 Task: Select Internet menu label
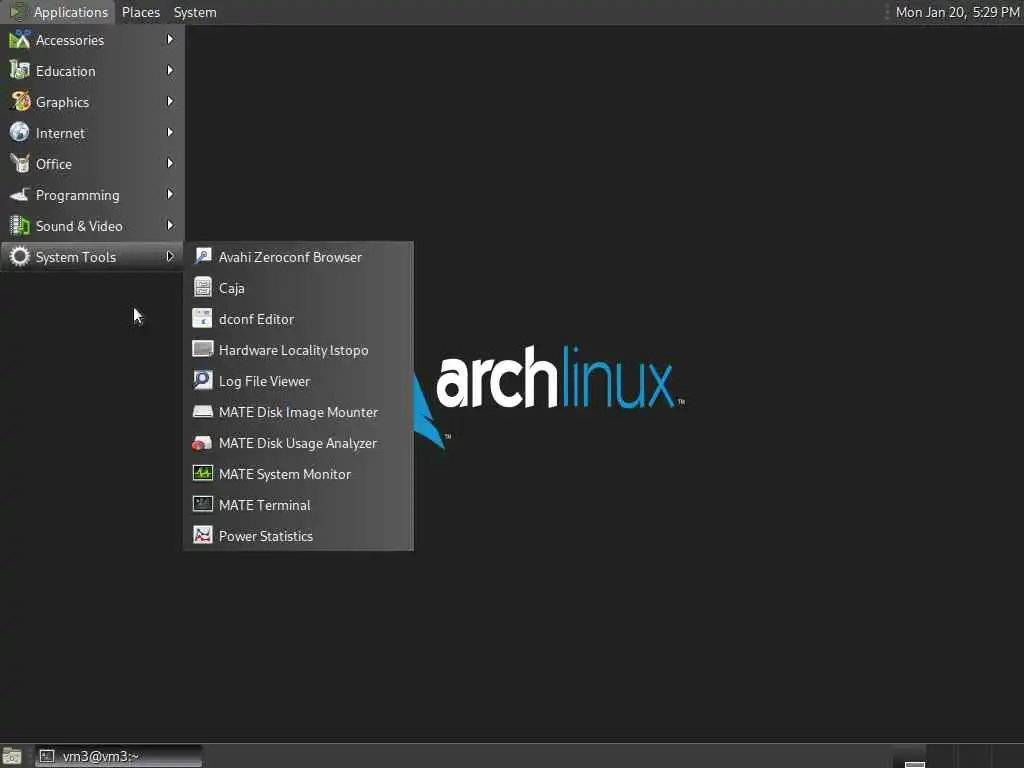coord(60,133)
